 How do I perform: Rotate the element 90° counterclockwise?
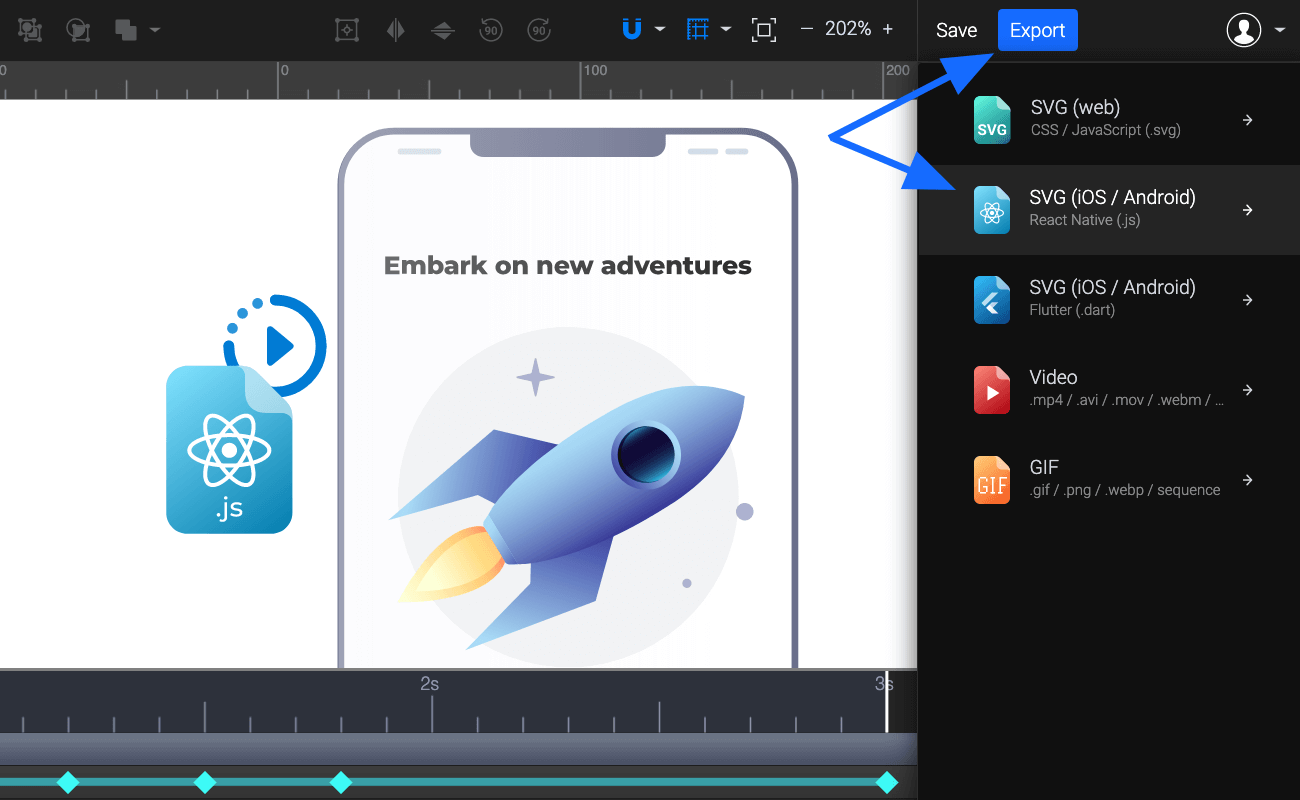coord(490,30)
